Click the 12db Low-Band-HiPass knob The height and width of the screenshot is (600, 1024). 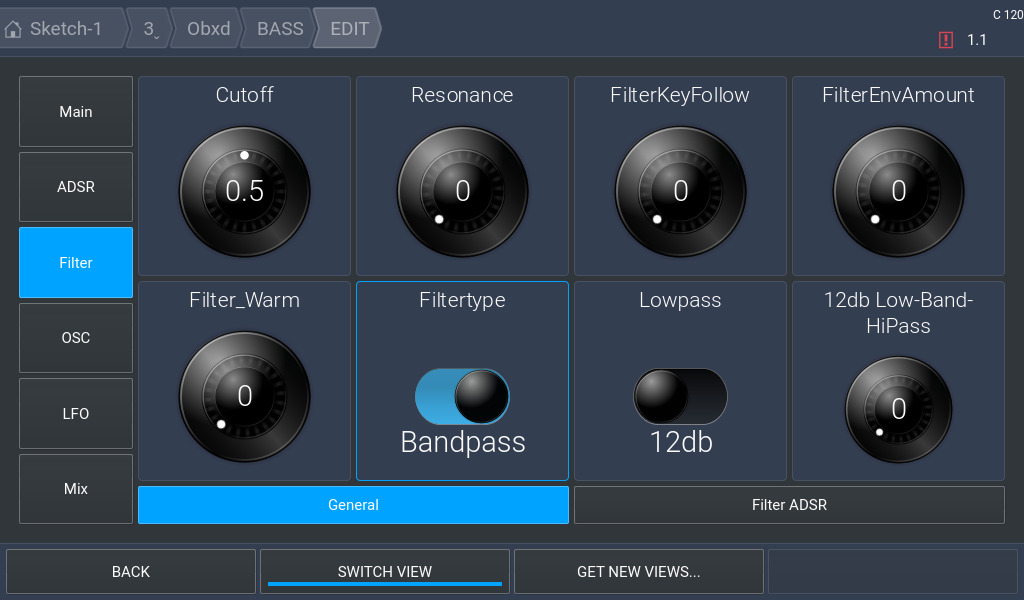click(899, 409)
